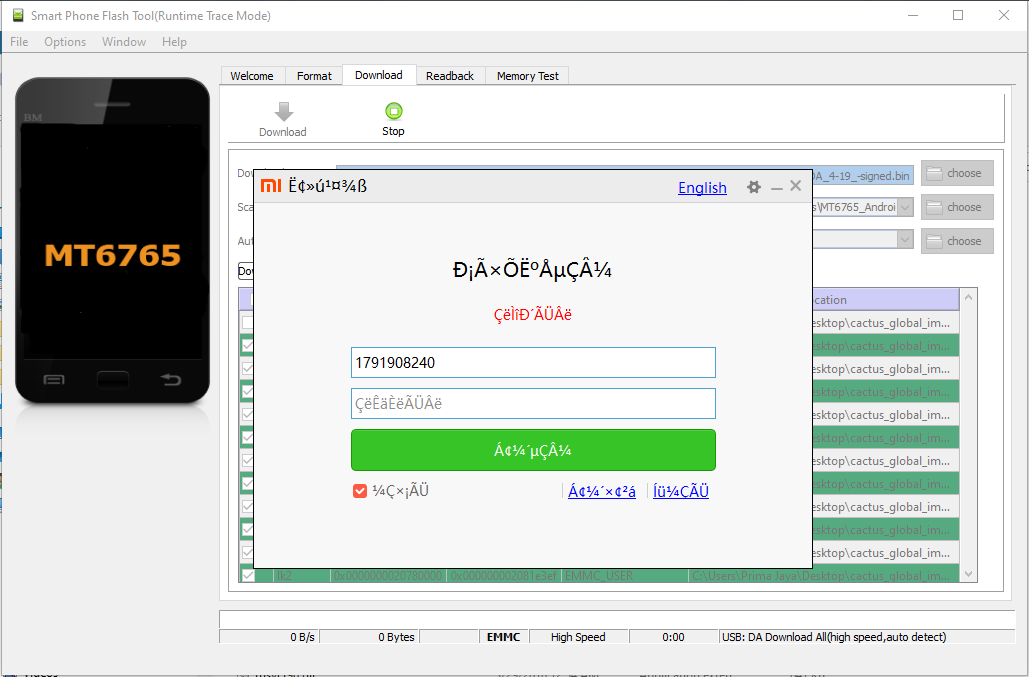Viewport: 1029px width, 677px height.
Task: Click the green login button
Action: (x=533, y=450)
